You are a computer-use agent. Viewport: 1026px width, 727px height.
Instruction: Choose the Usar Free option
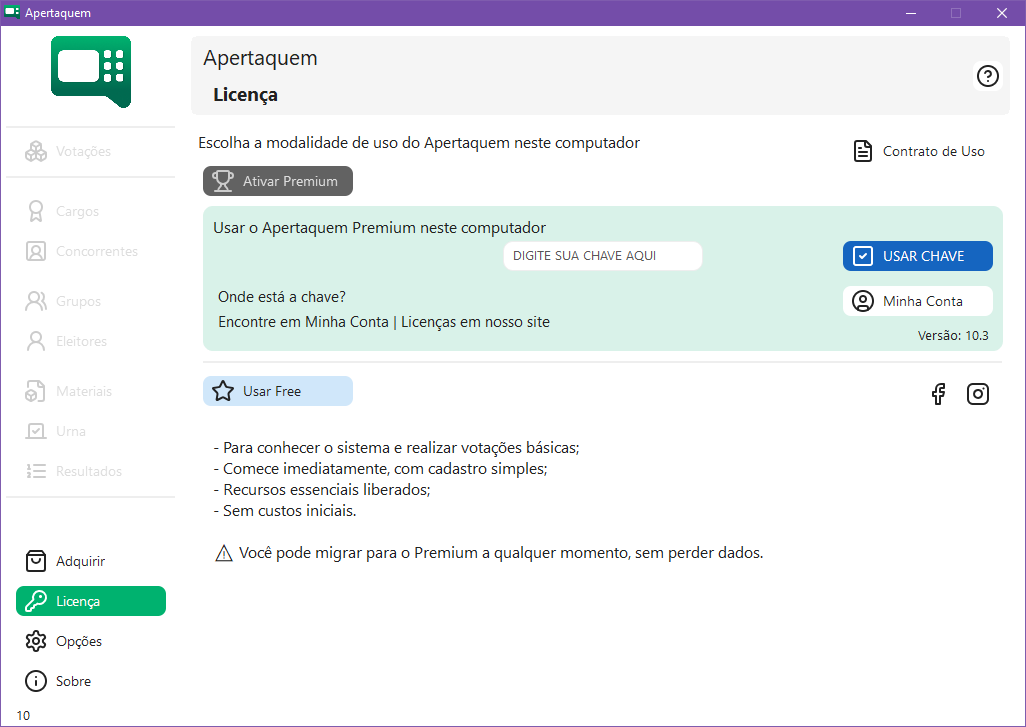pyautogui.click(x=277, y=391)
